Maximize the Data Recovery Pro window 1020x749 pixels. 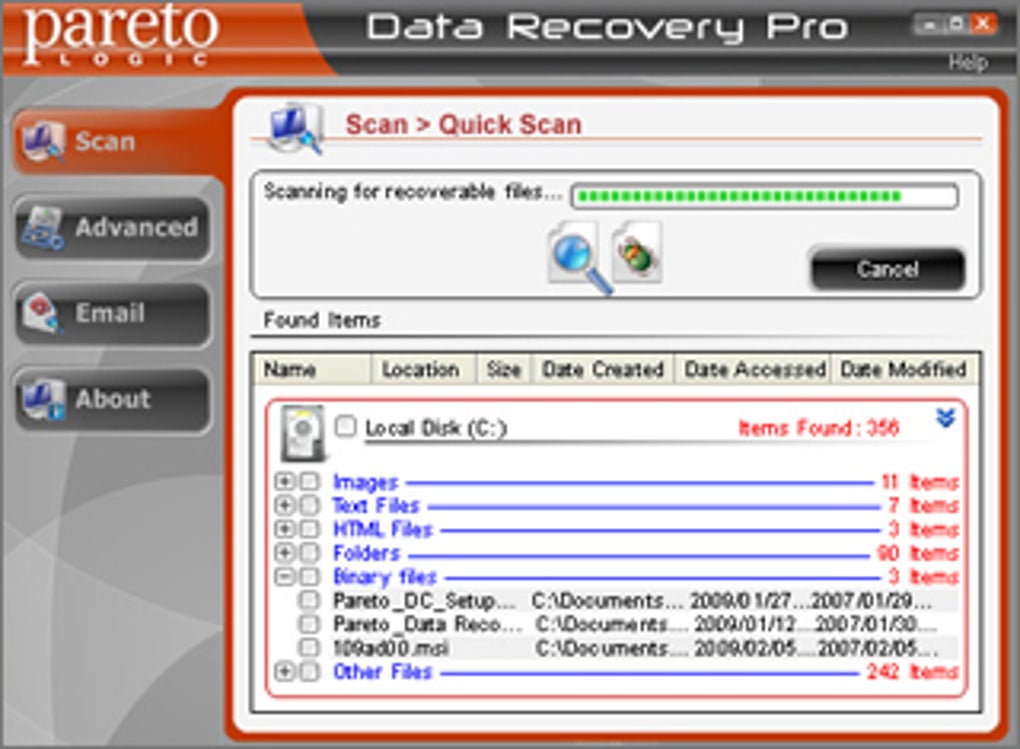[x=956, y=24]
